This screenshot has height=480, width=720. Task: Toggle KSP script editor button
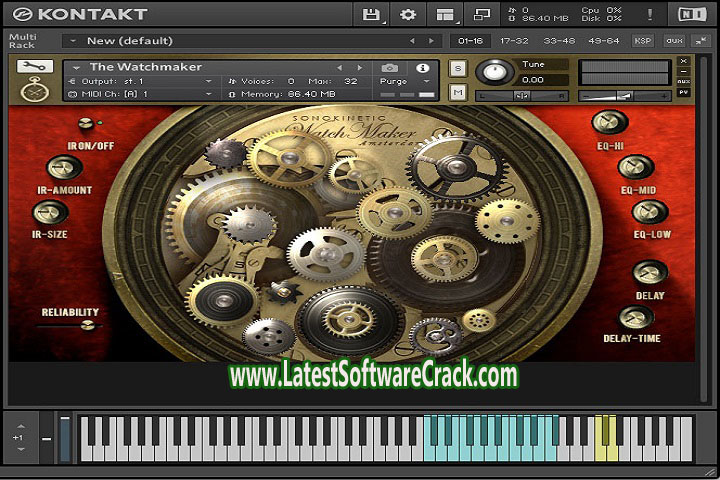click(643, 41)
